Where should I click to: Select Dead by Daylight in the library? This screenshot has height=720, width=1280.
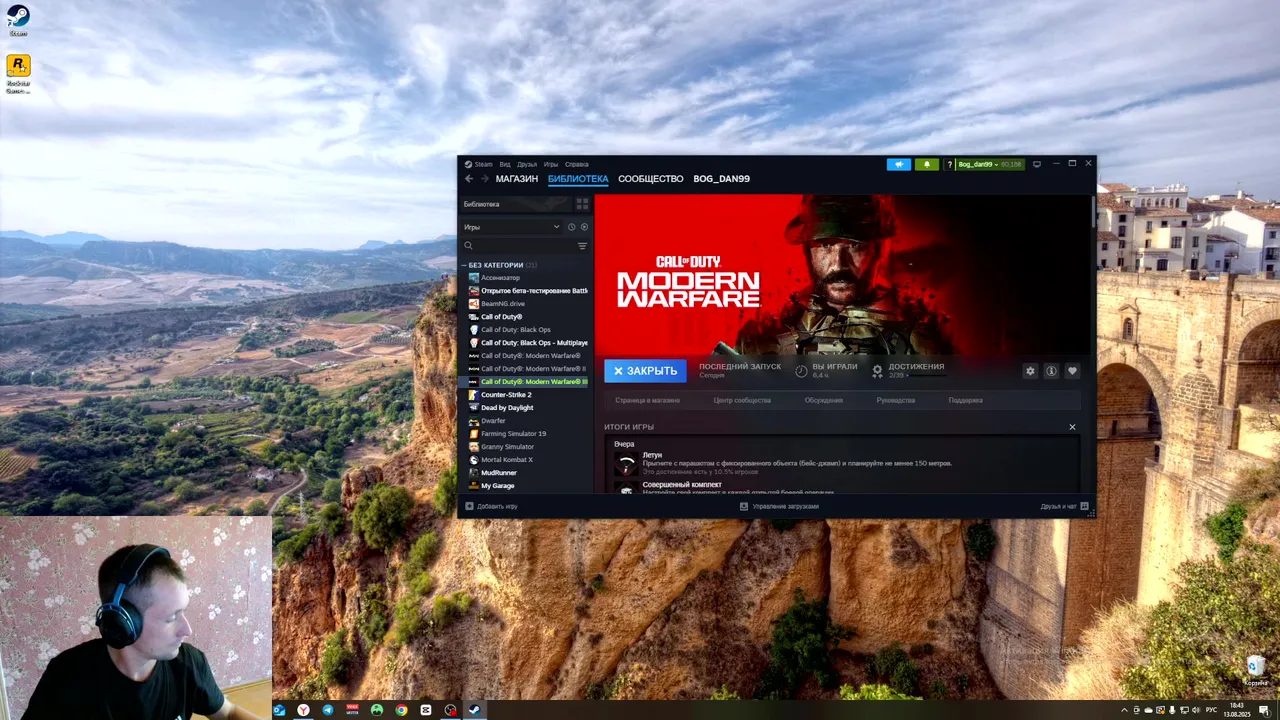[x=527, y=408]
